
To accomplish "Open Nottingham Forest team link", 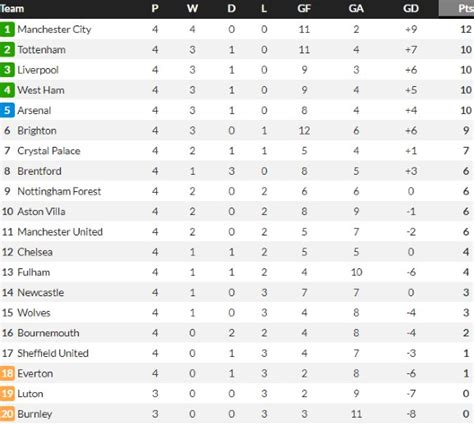I will click(59, 191).
